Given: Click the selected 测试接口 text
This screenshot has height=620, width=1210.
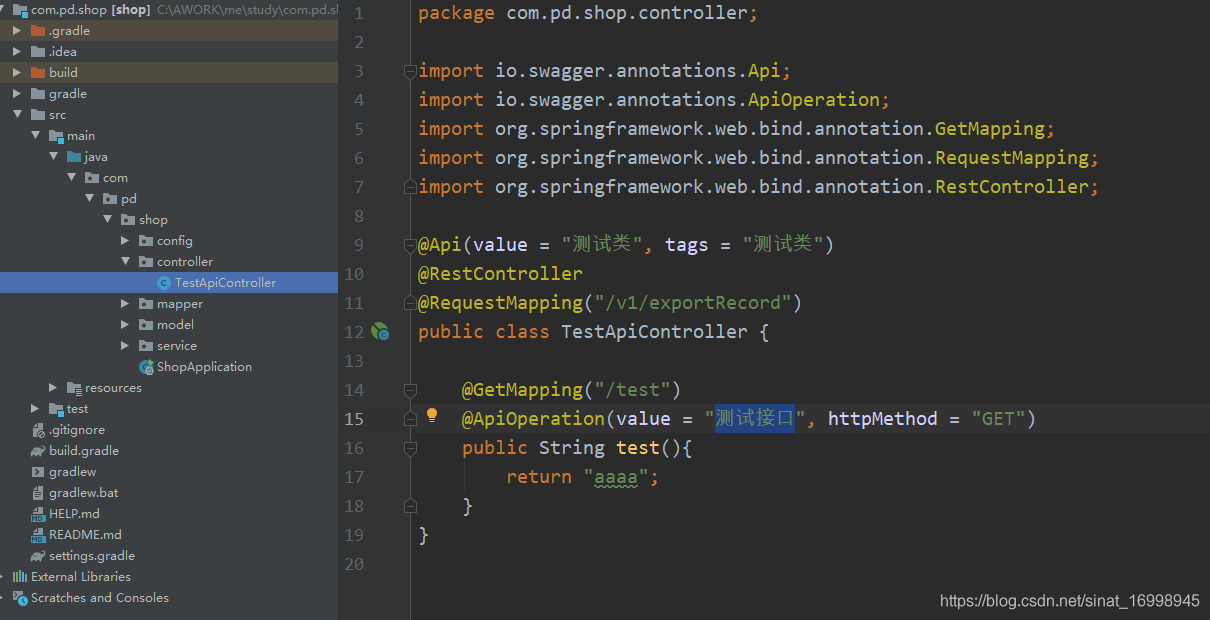Looking at the screenshot, I should click(755, 418).
